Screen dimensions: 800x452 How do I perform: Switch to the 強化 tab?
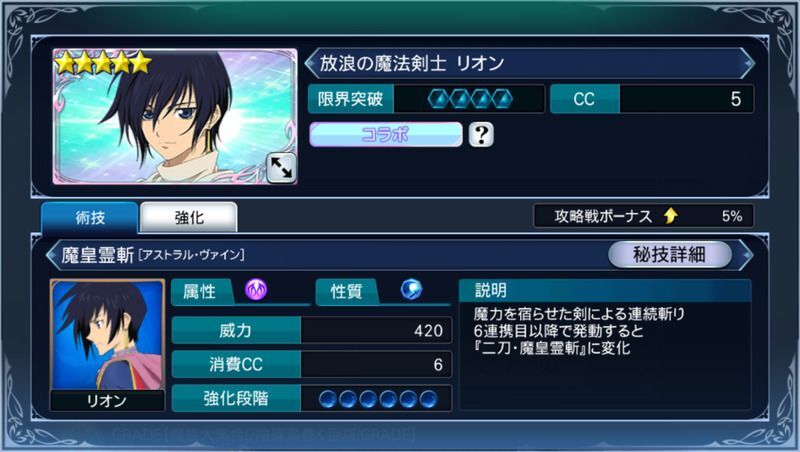pos(189,218)
